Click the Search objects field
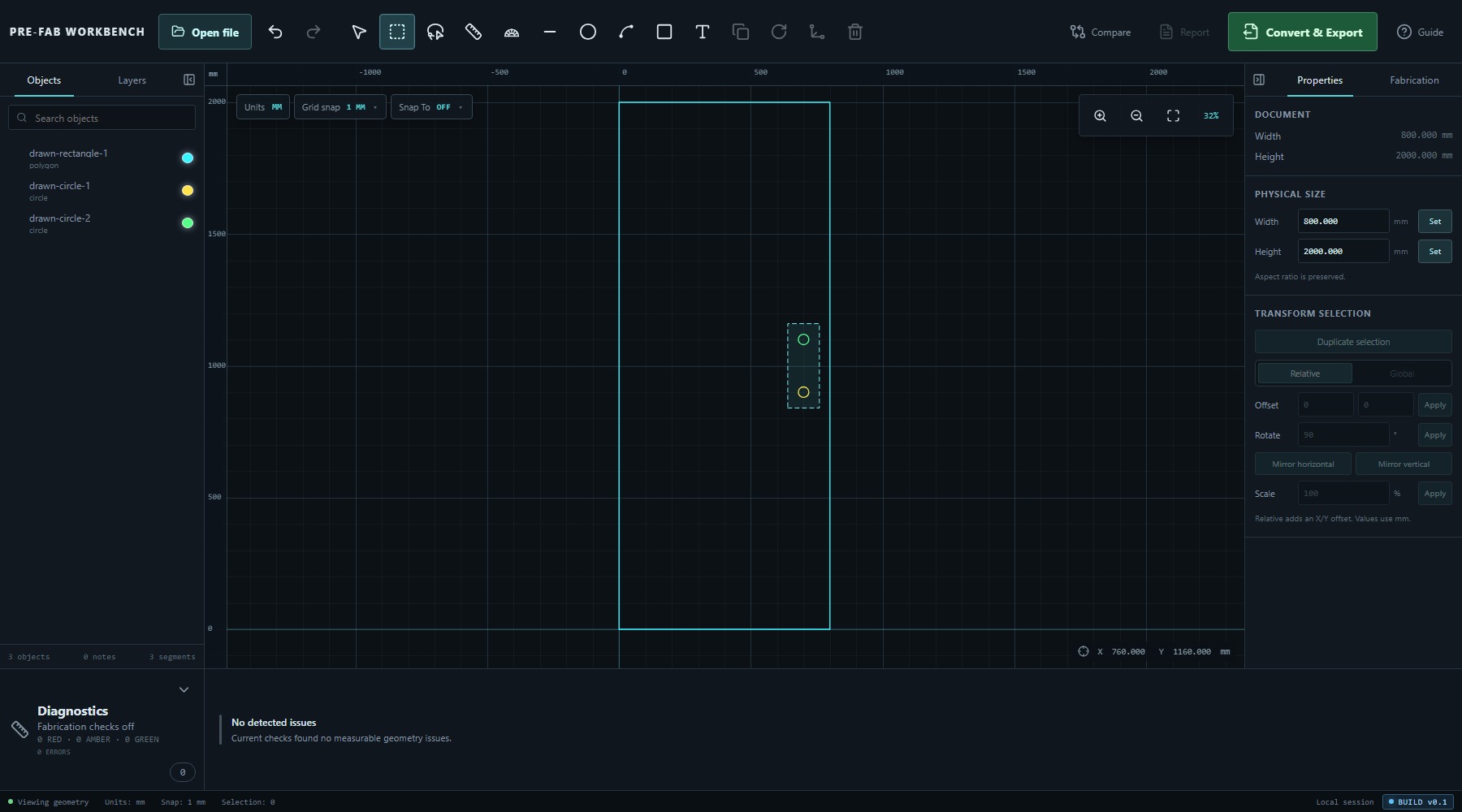1462x812 pixels. tap(102, 118)
